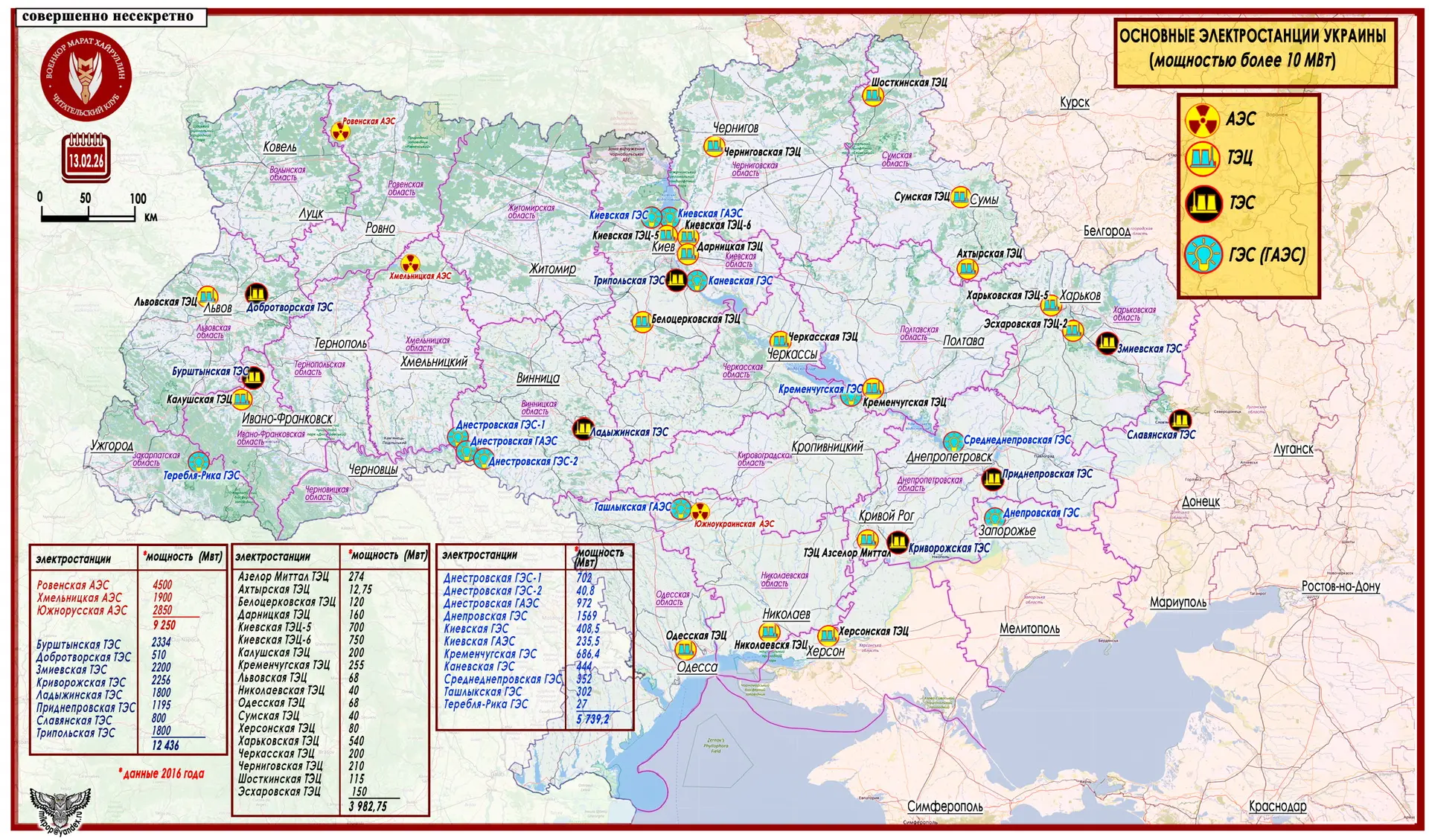
Task: Click the calendar date 13.02.26 icon
Action: (x=86, y=158)
